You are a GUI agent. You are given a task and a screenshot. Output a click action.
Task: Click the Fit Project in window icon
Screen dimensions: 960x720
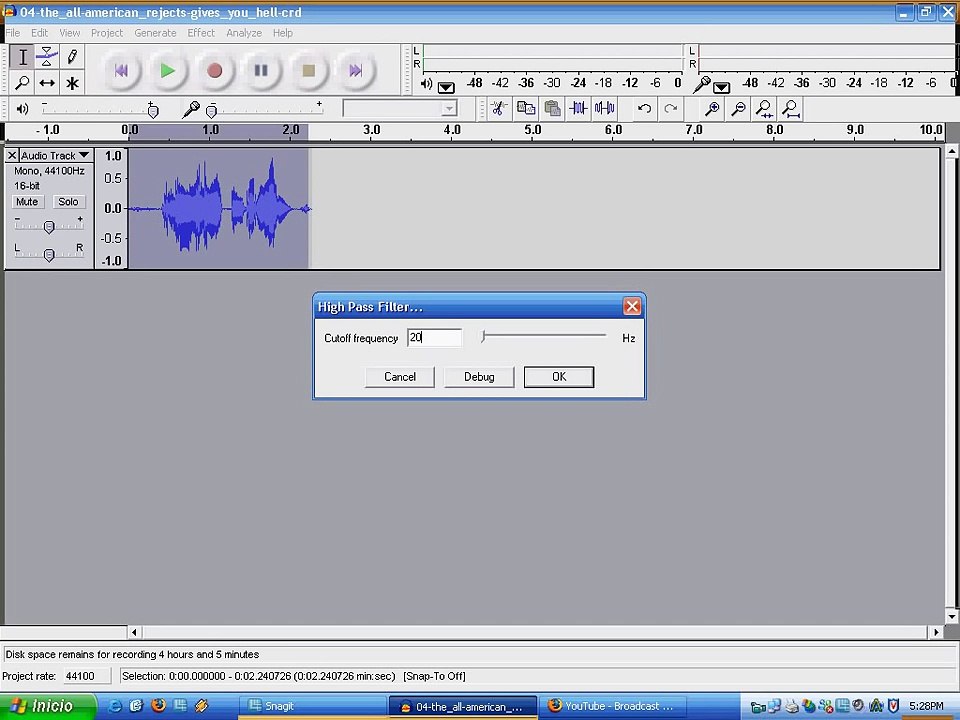(x=790, y=109)
